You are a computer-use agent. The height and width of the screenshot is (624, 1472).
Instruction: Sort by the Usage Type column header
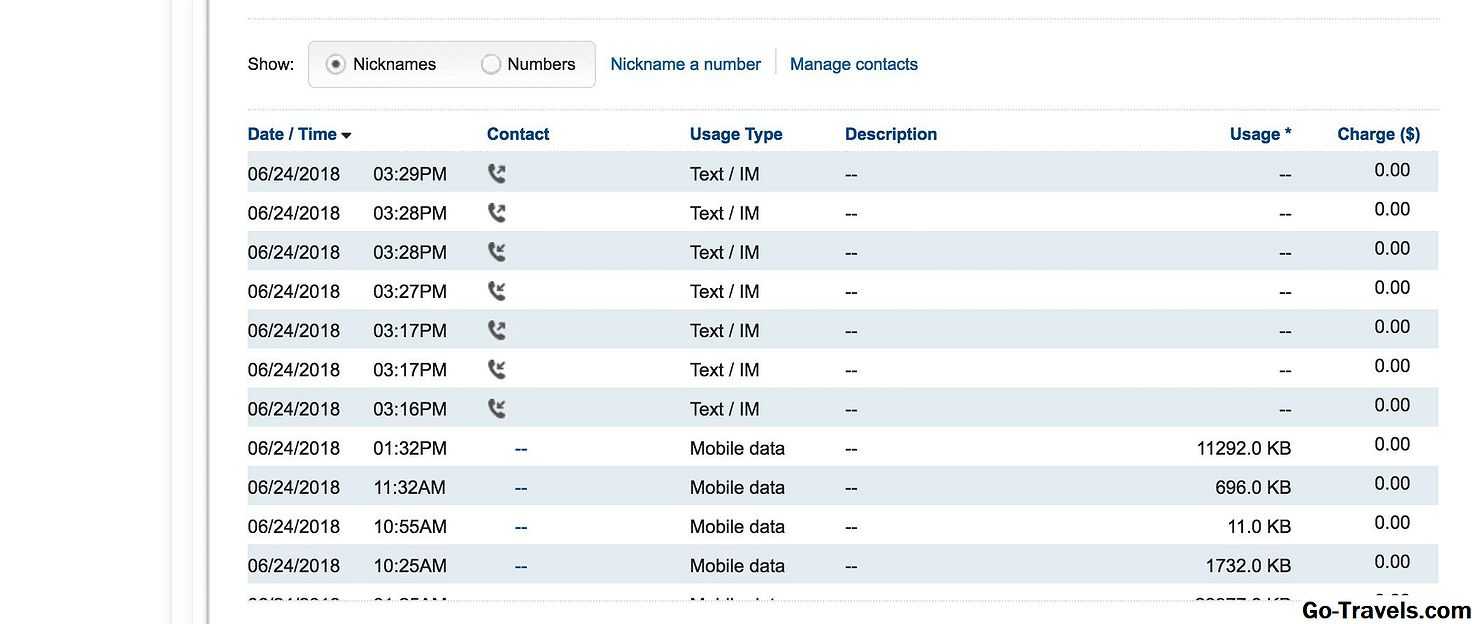point(735,134)
